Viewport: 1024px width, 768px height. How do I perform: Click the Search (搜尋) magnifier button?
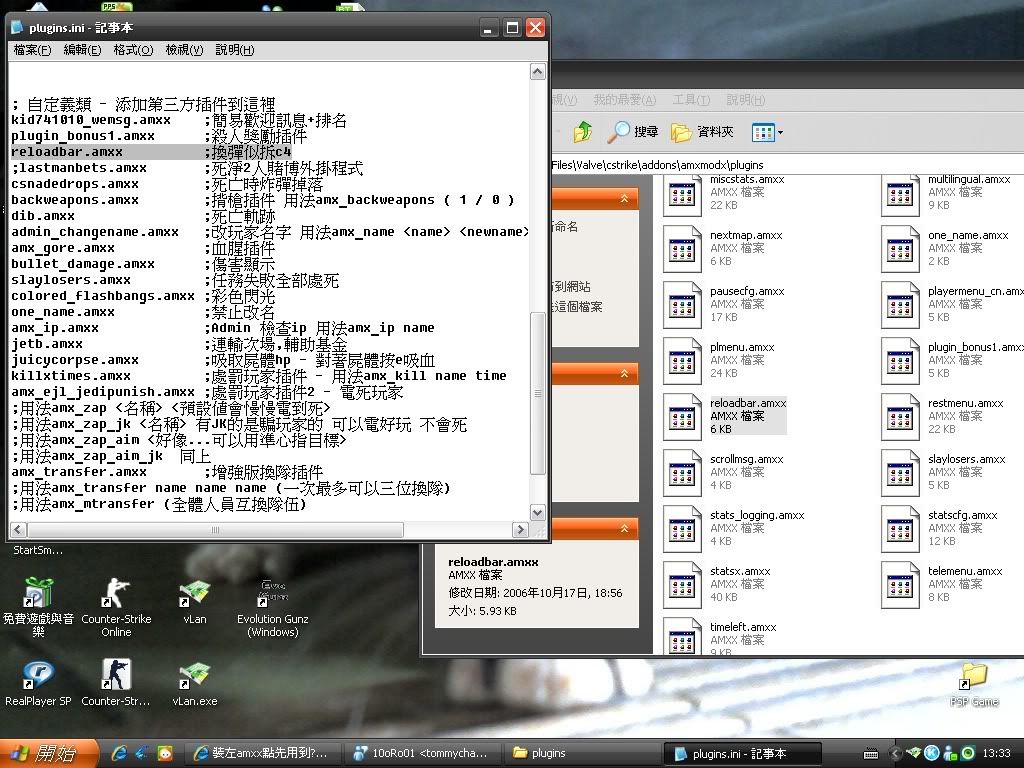(x=634, y=132)
